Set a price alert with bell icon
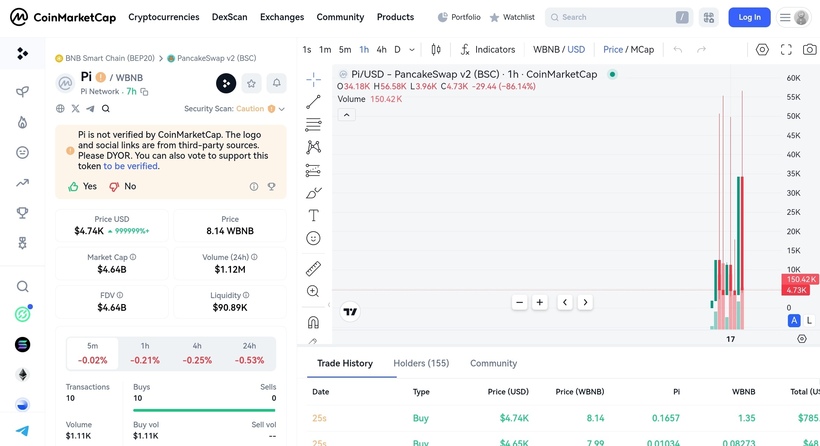This screenshot has height=446, width=820. point(277,83)
